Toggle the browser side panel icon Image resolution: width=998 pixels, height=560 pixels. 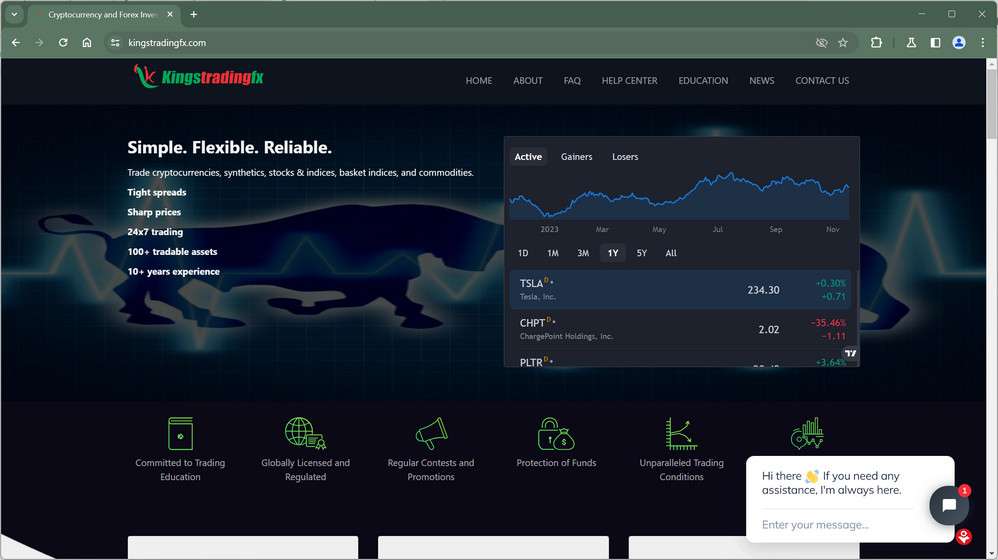935,43
